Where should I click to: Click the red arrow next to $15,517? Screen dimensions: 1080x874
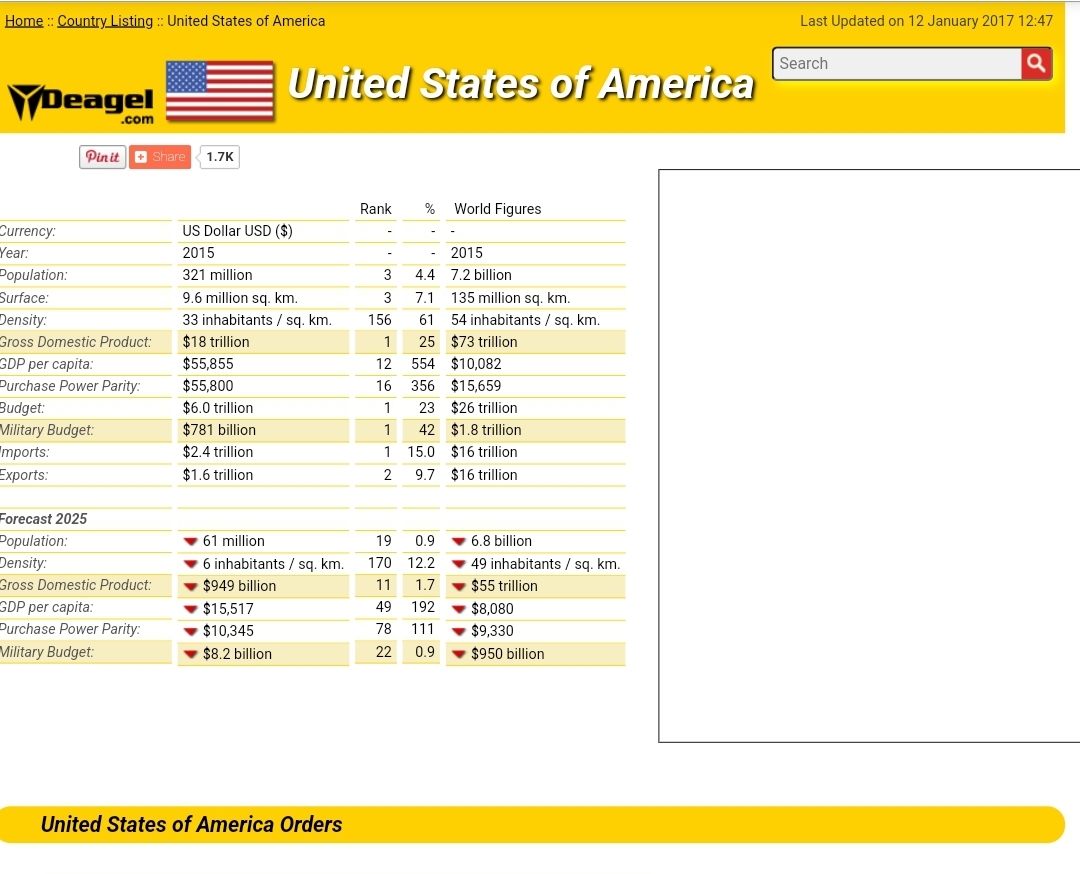(x=191, y=609)
